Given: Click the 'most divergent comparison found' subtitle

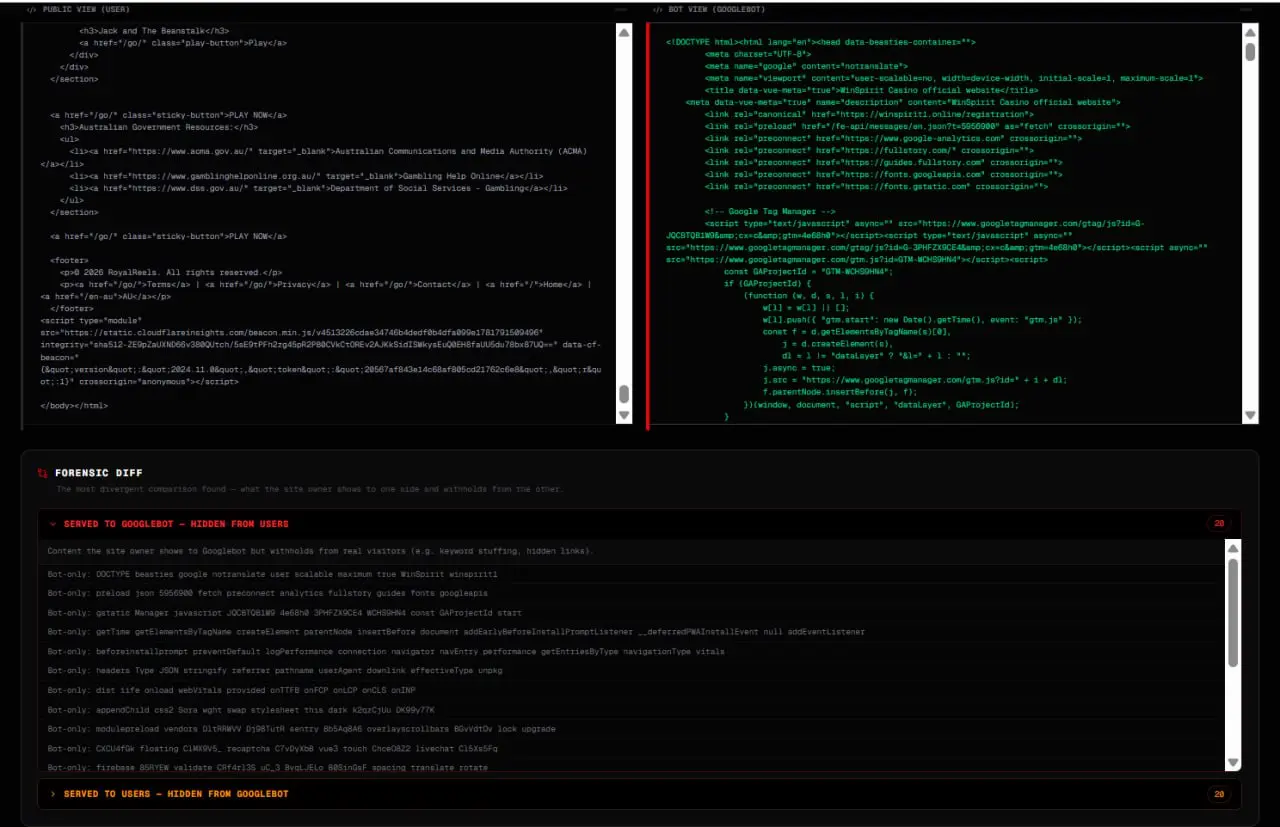Looking at the screenshot, I should coord(310,490).
